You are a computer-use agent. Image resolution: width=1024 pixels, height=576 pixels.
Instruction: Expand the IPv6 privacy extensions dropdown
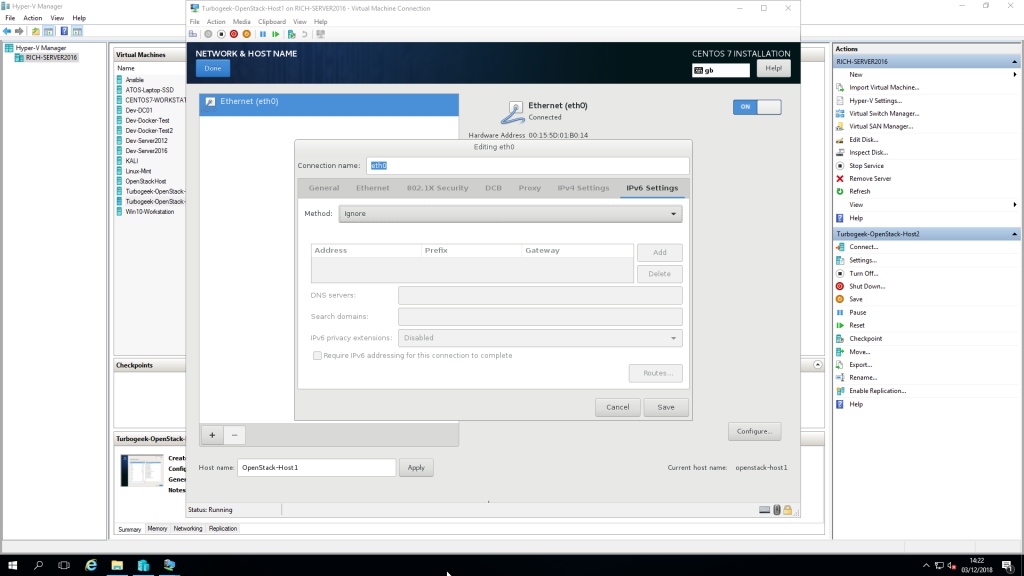click(x=540, y=338)
